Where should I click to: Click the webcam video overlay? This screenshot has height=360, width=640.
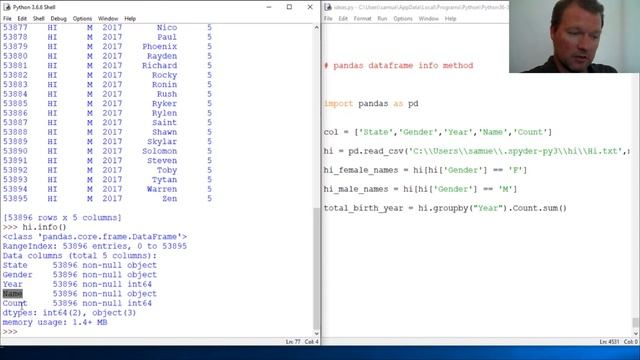(x=574, y=36)
